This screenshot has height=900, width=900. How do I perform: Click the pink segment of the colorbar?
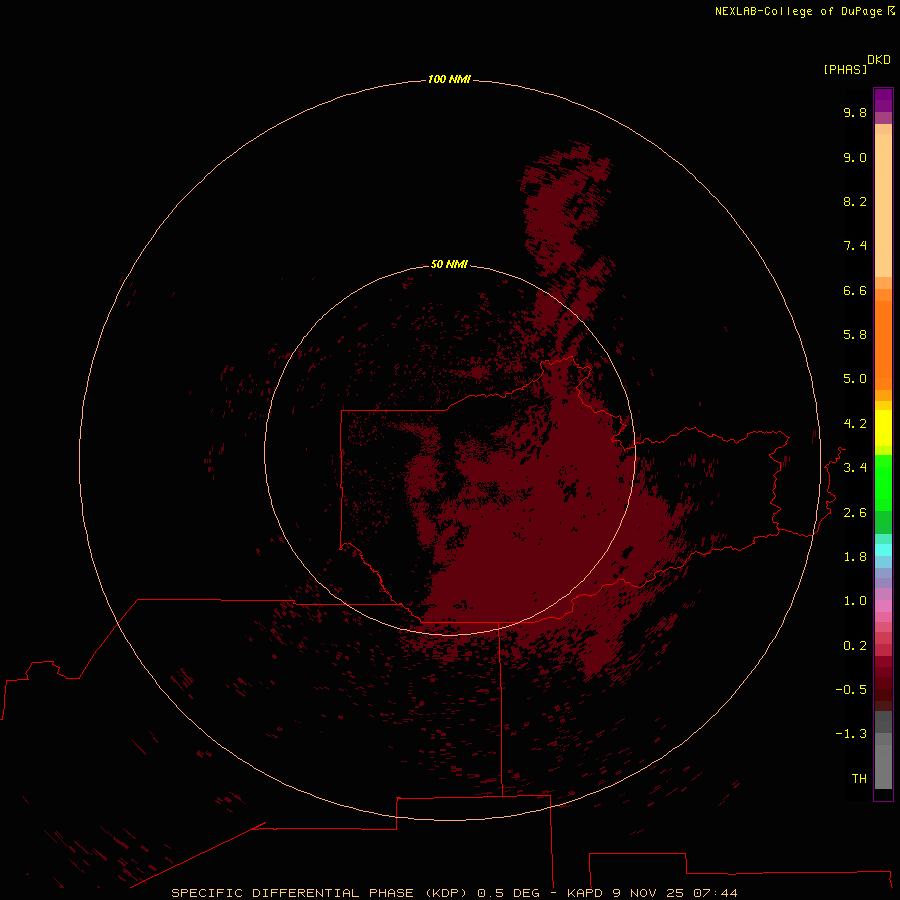(x=883, y=606)
